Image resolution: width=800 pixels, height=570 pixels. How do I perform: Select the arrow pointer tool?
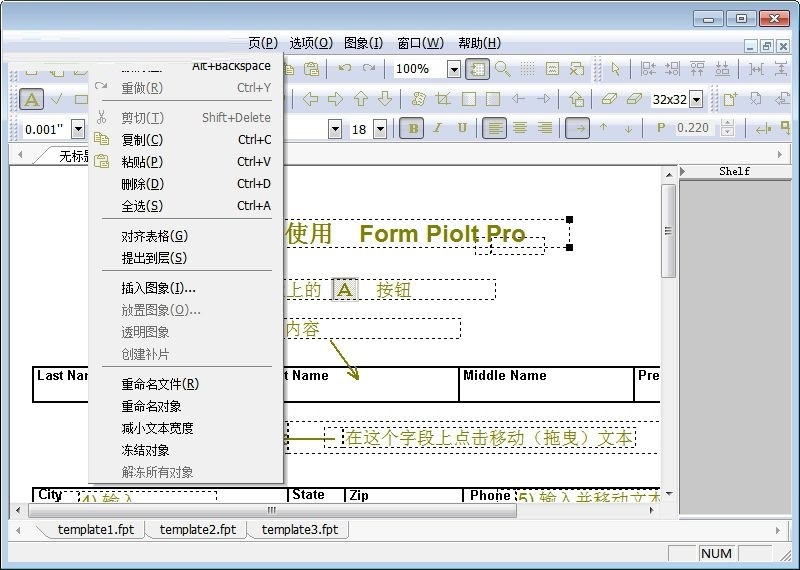(615, 69)
